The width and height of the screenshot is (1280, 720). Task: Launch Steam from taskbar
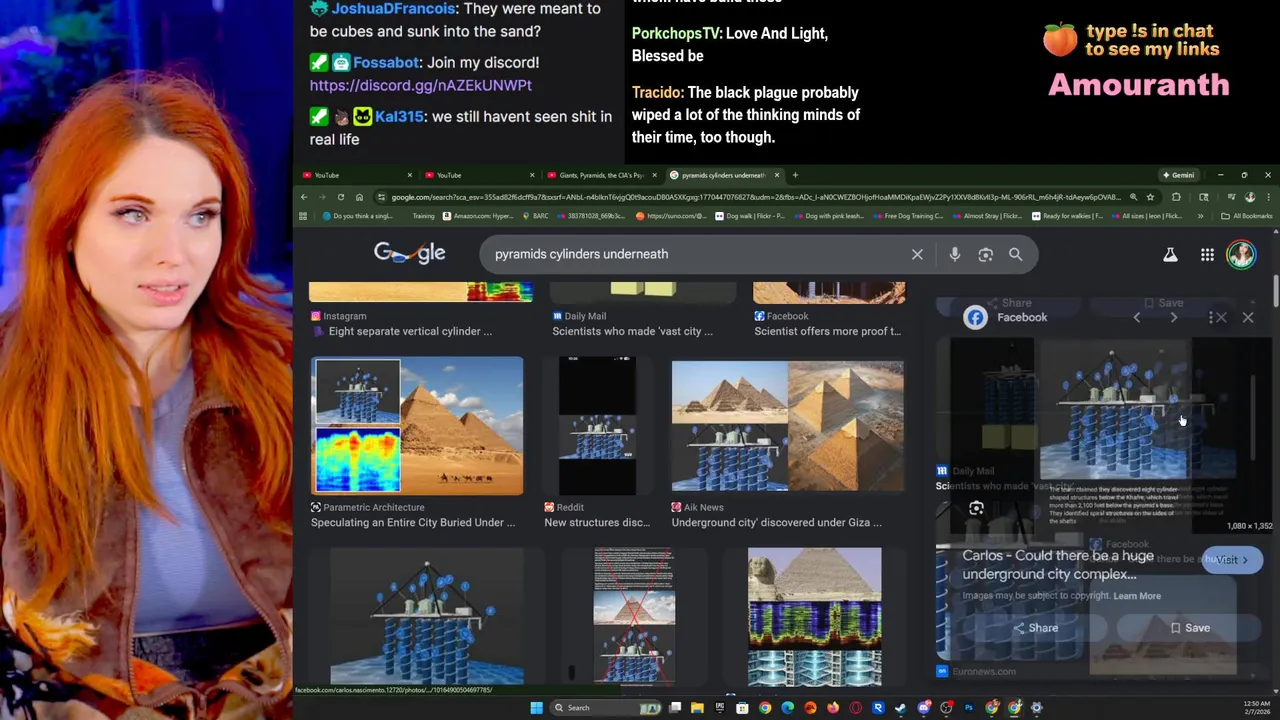tap(901, 708)
